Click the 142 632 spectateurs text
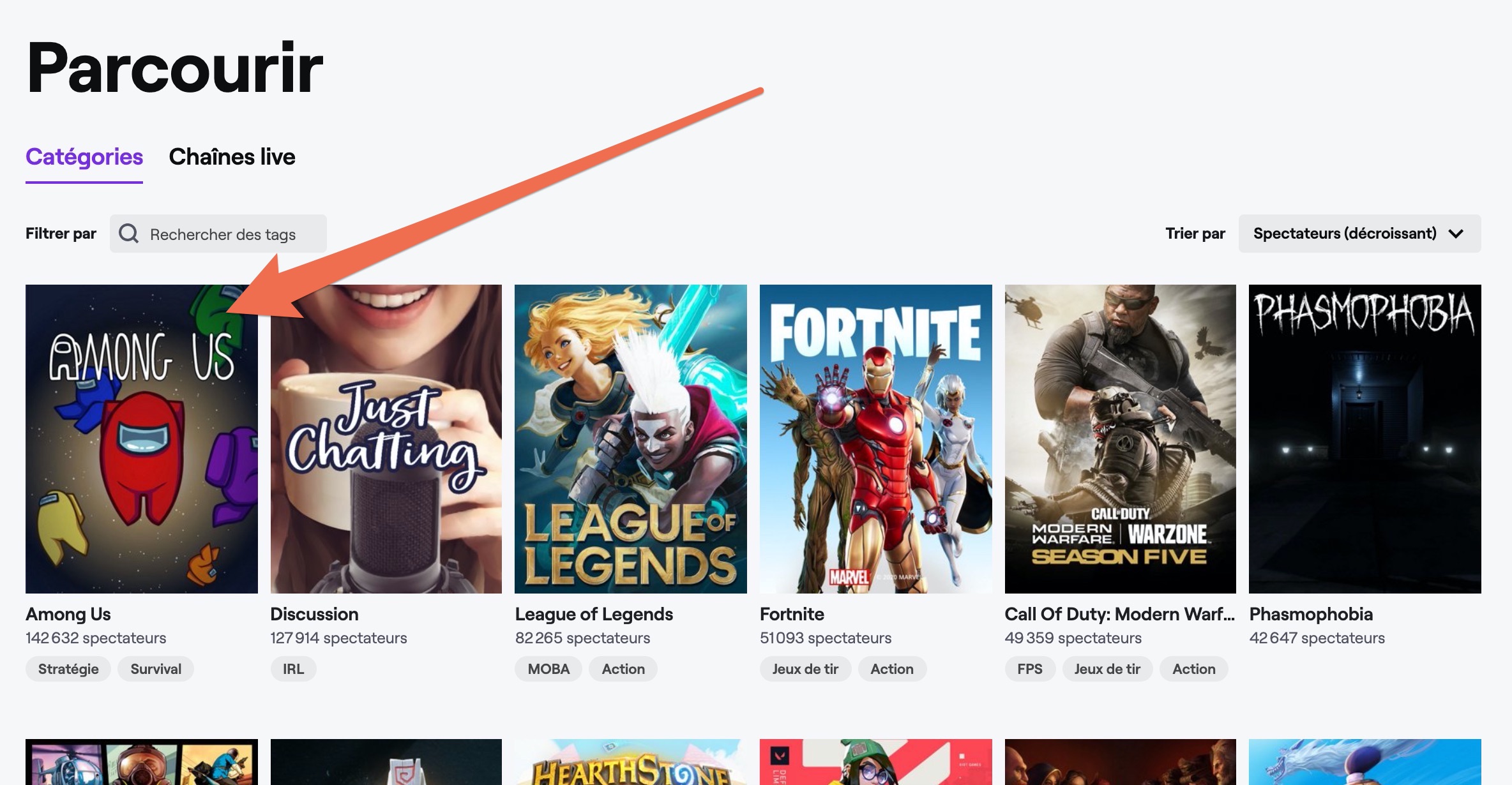This screenshot has height=785, width=1512. [x=96, y=638]
